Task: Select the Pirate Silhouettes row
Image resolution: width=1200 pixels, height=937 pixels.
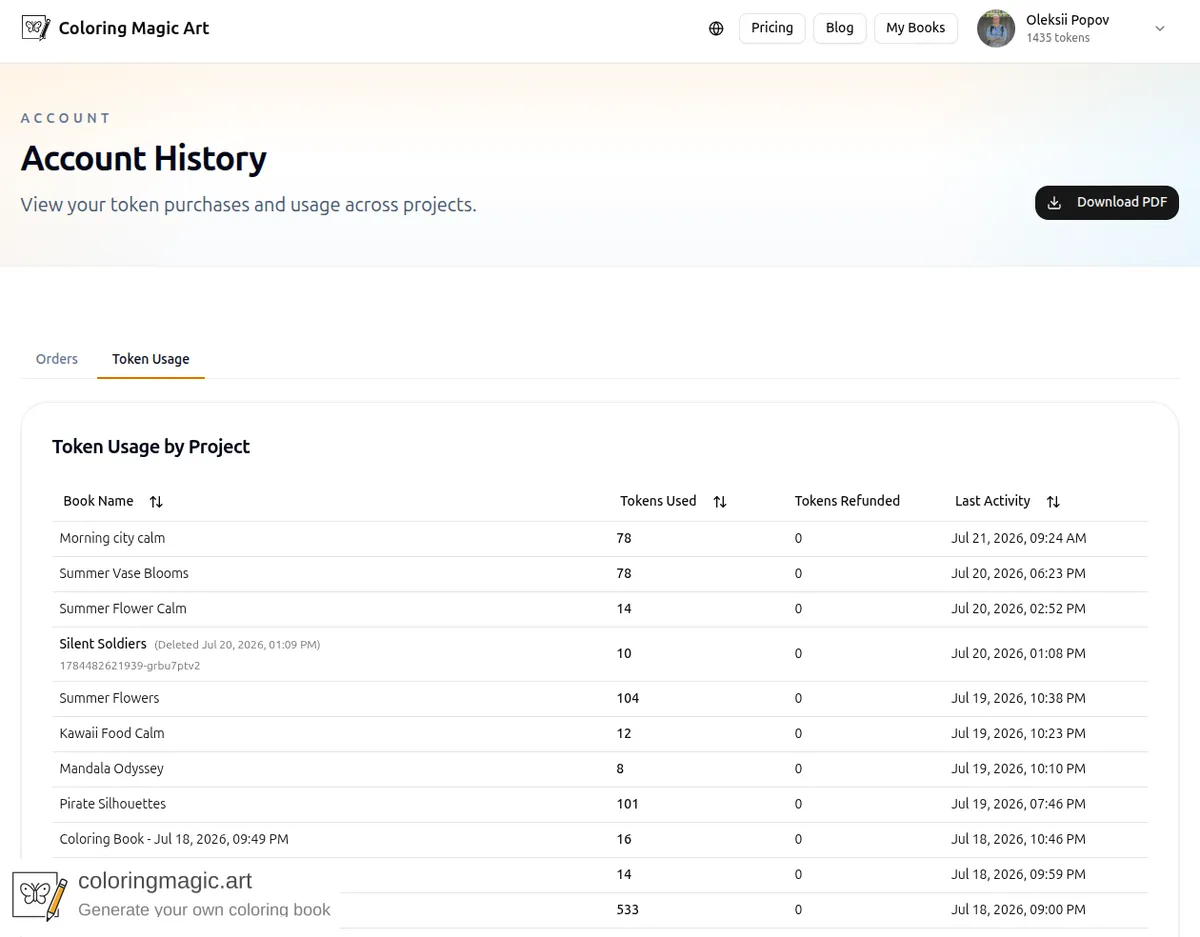Action: pyautogui.click(x=600, y=803)
